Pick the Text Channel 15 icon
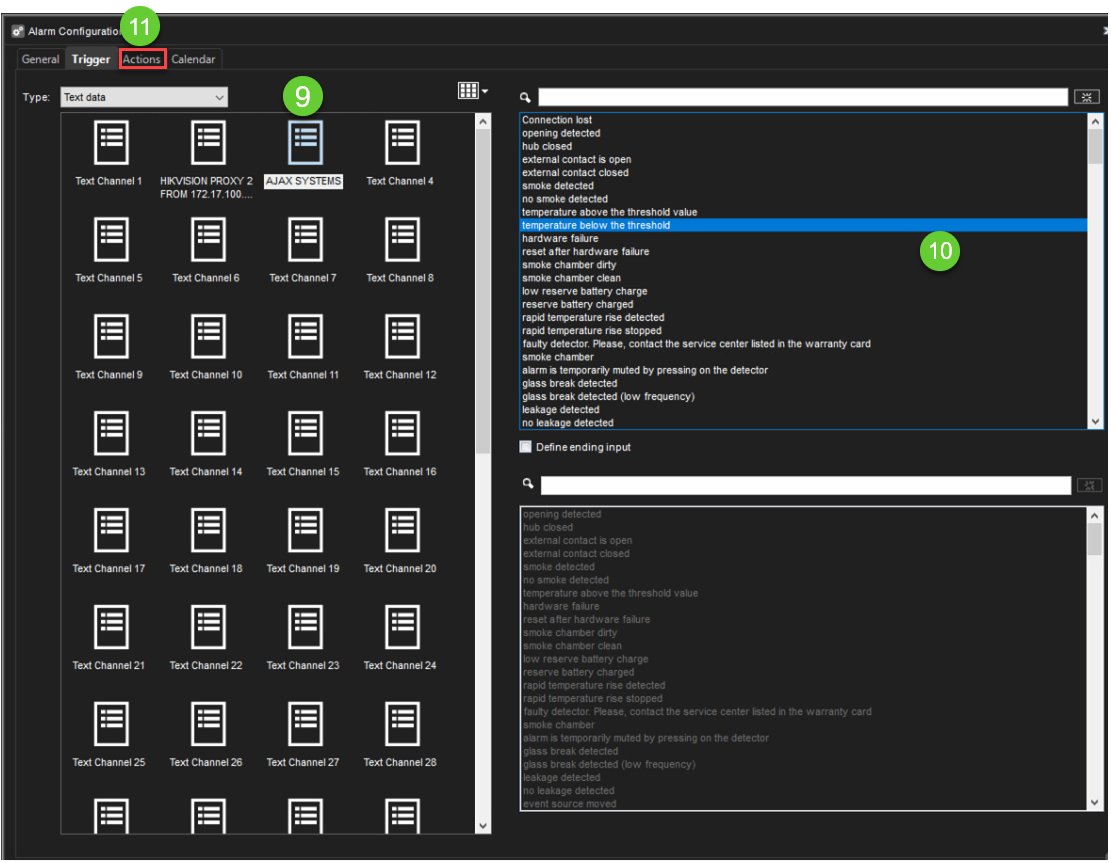 pyautogui.click(x=304, y=434)
